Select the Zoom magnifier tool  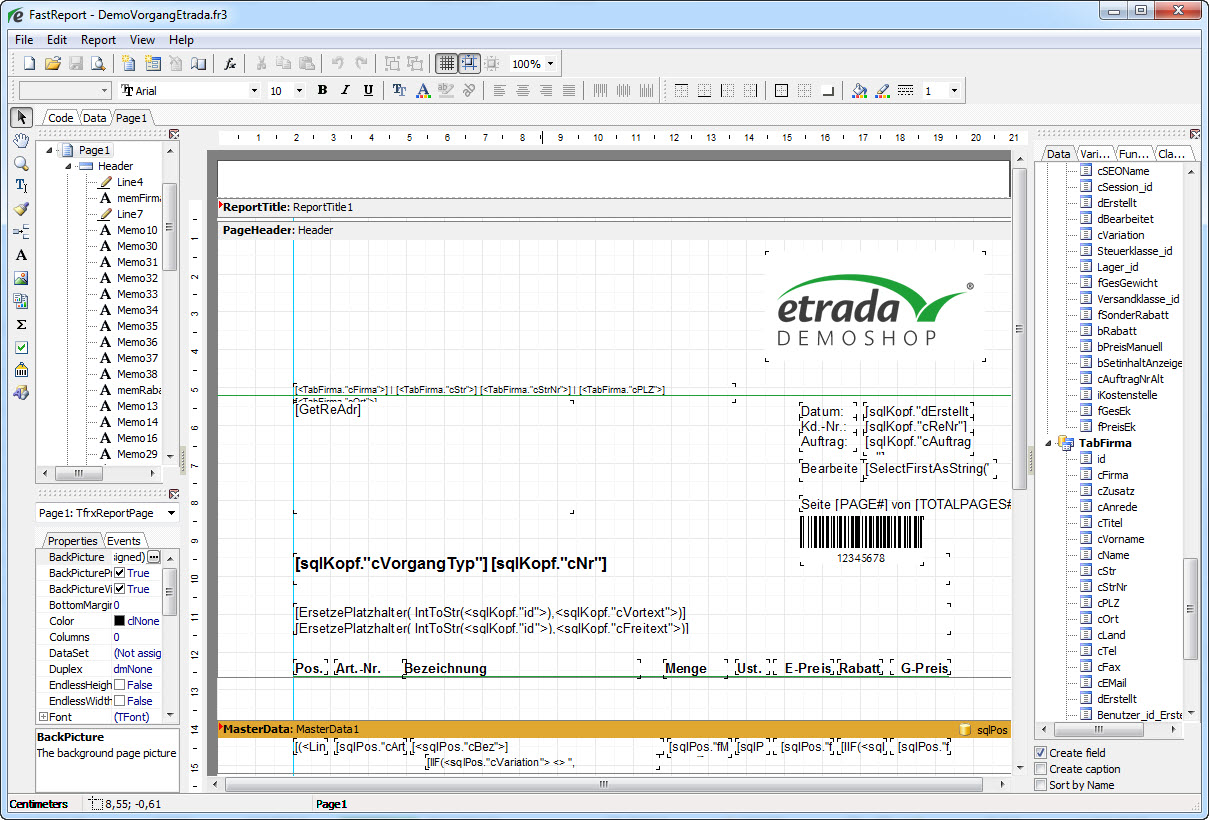(x=21, y=164)
